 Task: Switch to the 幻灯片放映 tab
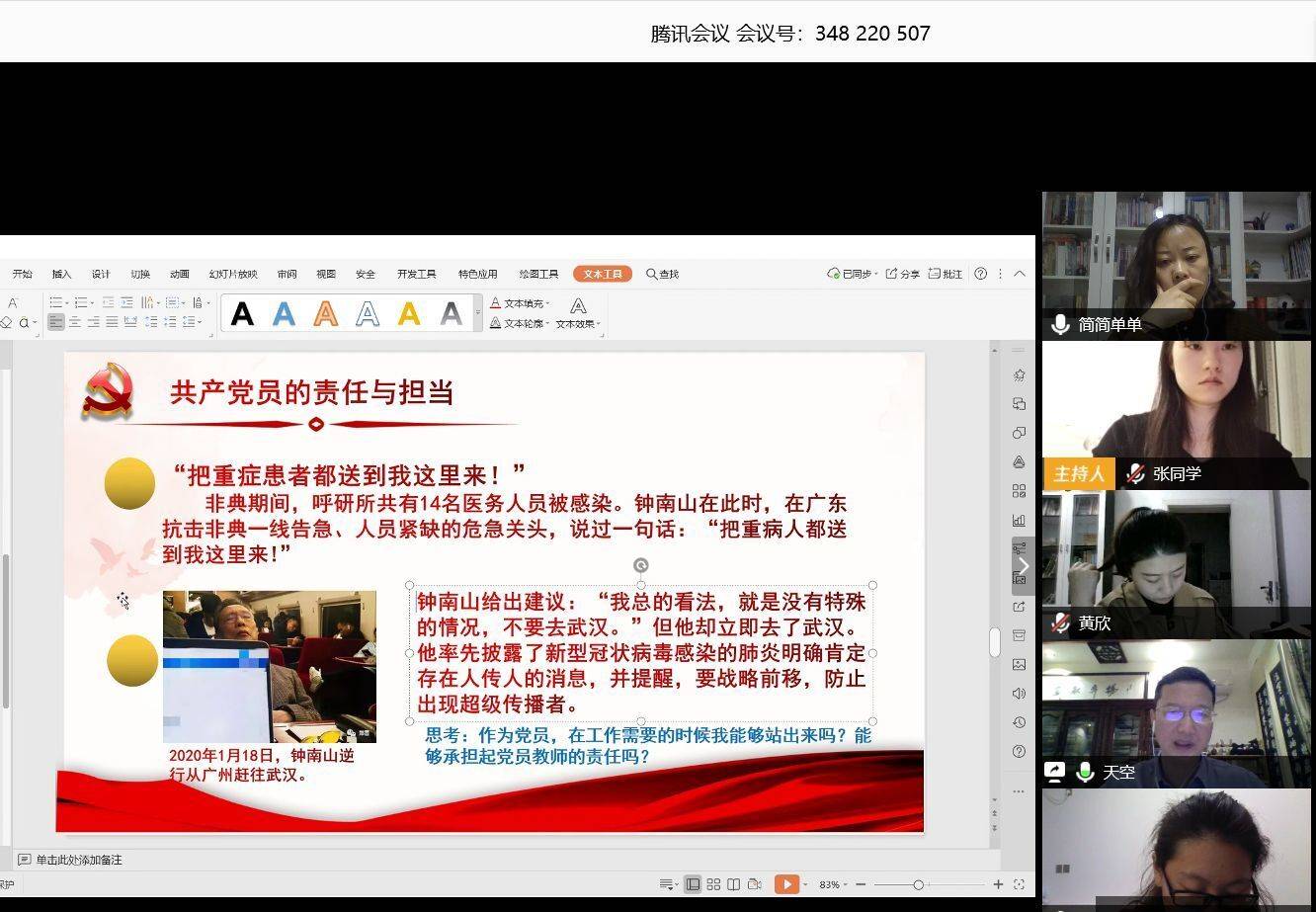click(x=232, y=274)
